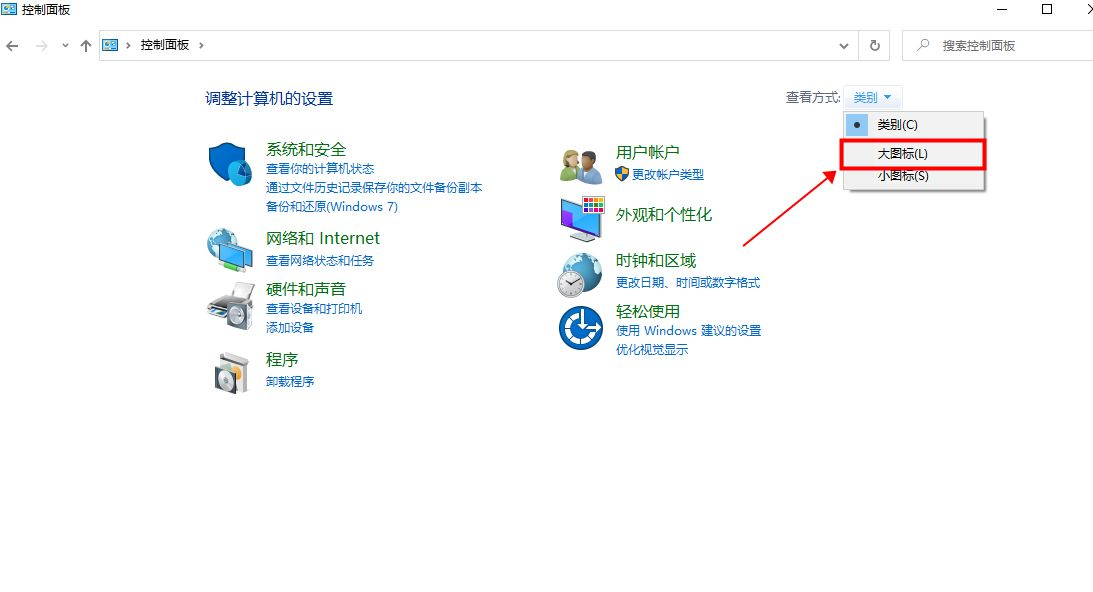Open the 外观和个性化 category link

pyautogui.click(x=664, y=215)
